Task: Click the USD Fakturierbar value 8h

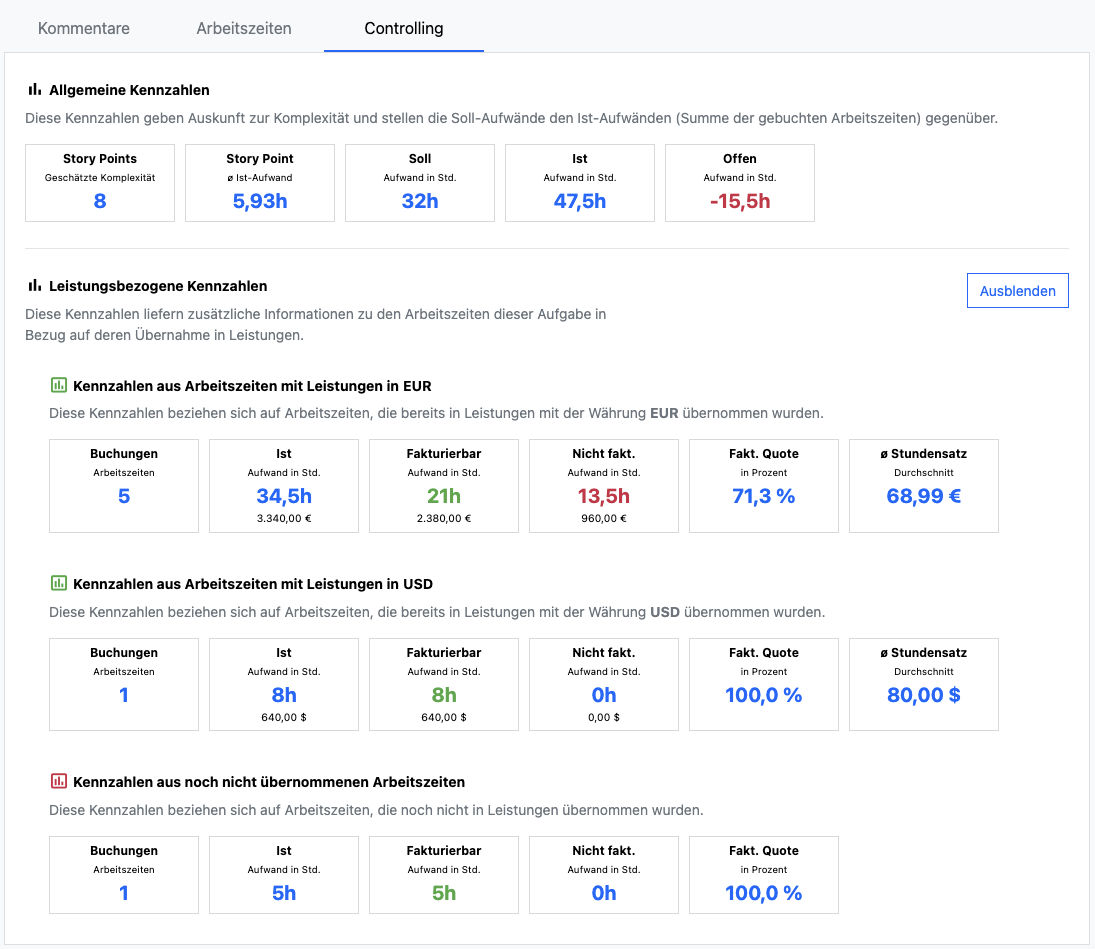Action: pyautogui.click(x=443, y=695)
